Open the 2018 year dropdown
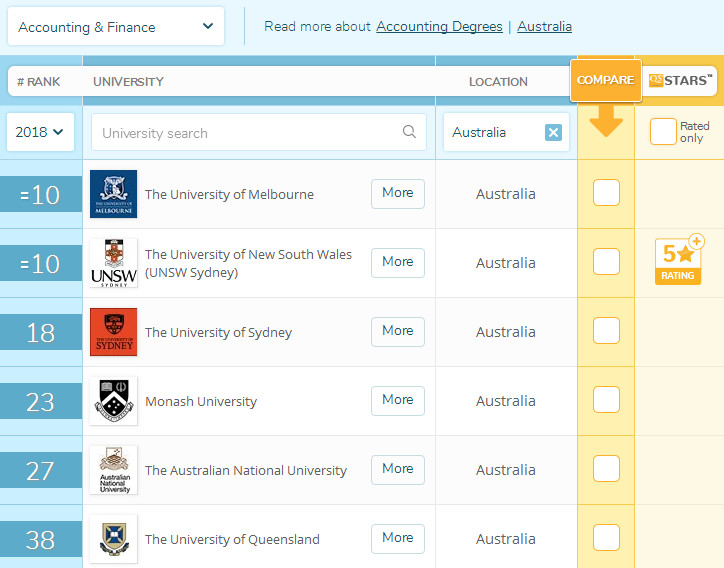Screen dimensions: 724x568 (40, 132)
